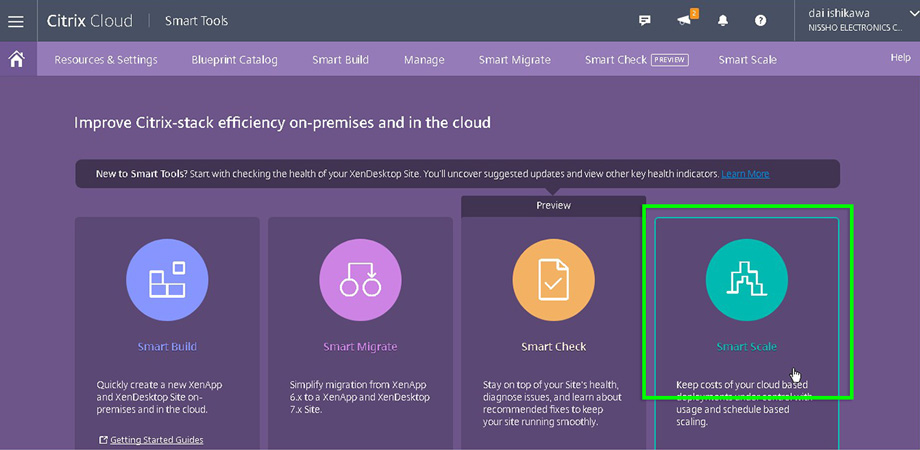920x450 pixels.
Task: Open the chat feedback icon
Action: pyautogui.click(x=645, y=21)
